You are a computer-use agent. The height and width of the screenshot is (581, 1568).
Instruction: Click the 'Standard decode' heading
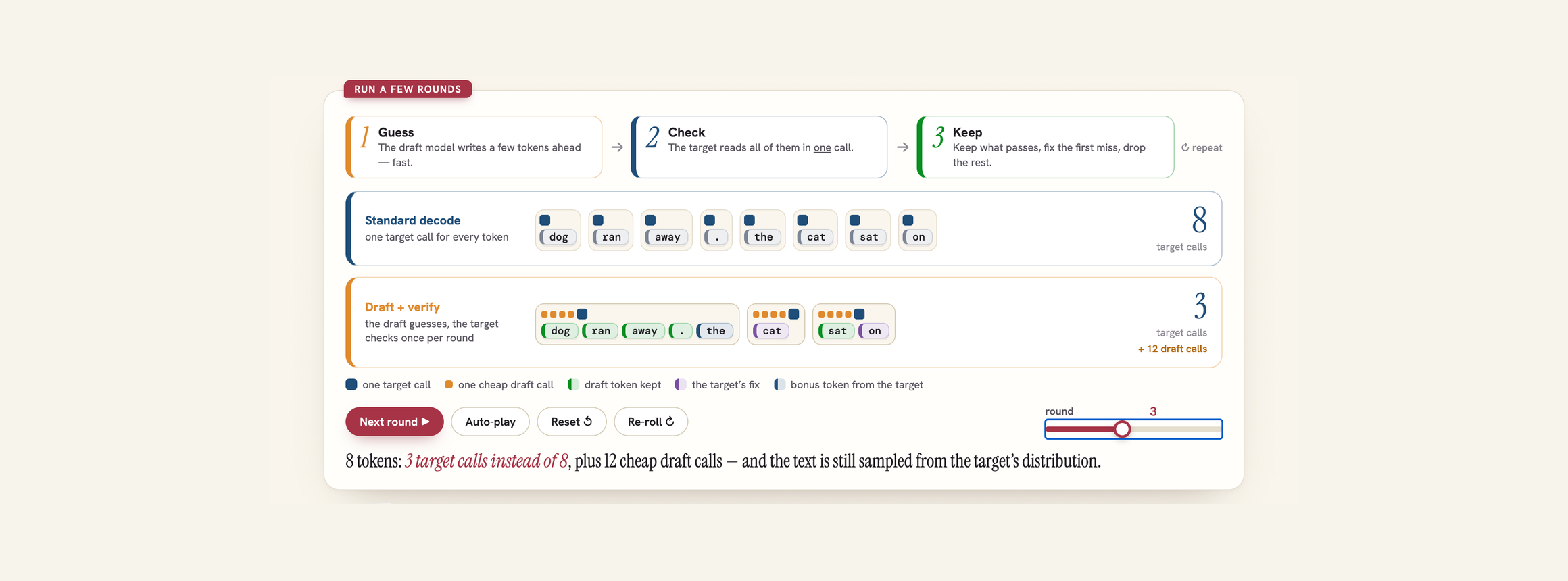point(412,220)
